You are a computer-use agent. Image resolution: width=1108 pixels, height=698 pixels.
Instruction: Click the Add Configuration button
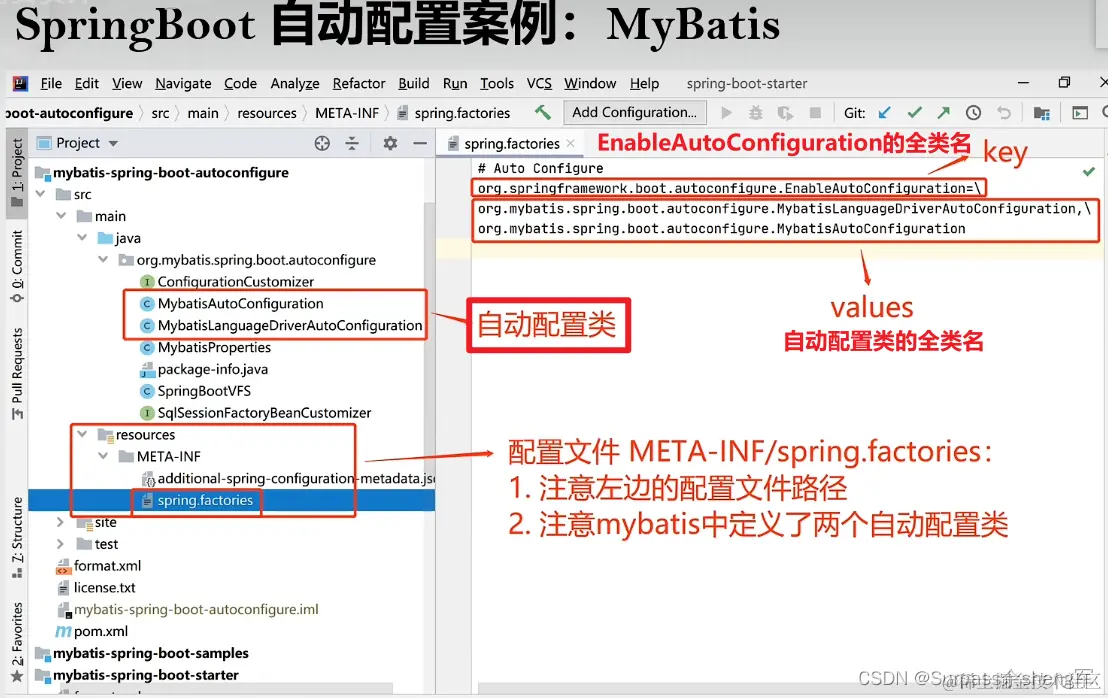tap(634, 112)
